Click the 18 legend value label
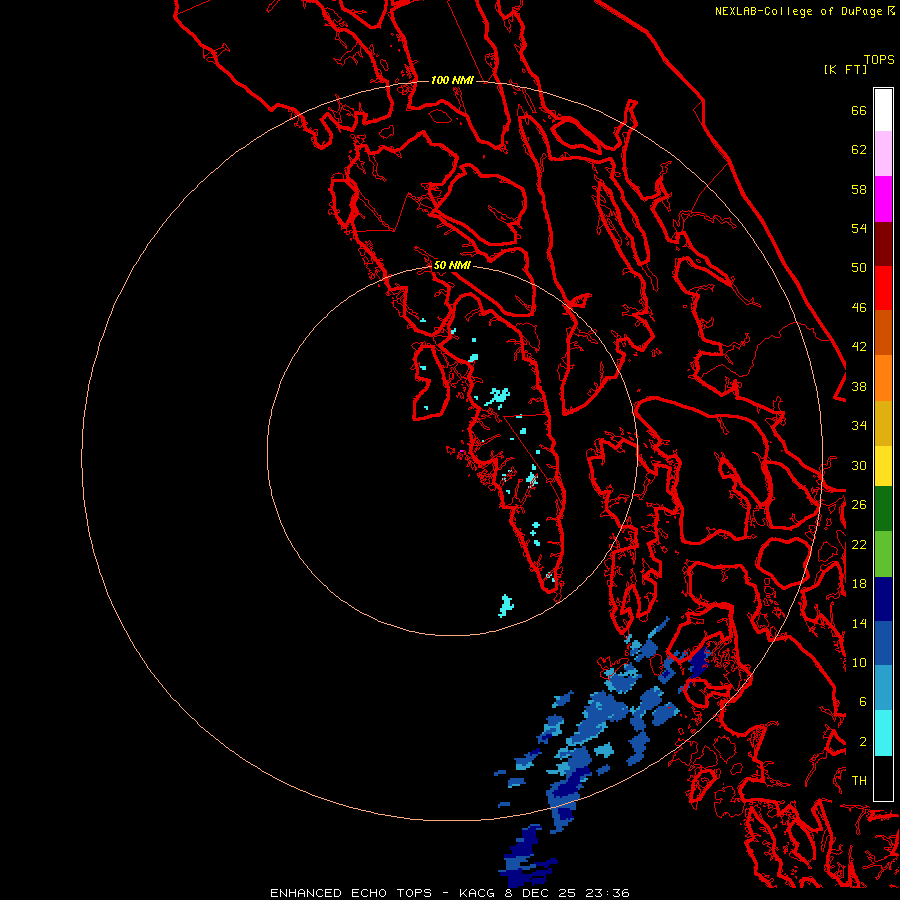This screenshot has height=900, width=900. coord(859,584)
